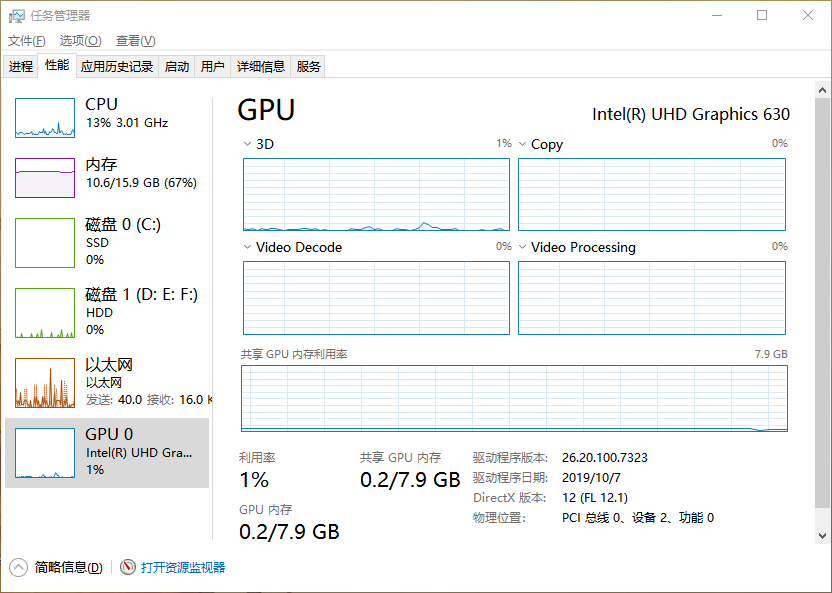Select the memory (内存) graph thumbnail
Viewport: 832px width, 593px height.
pos(45,178)
